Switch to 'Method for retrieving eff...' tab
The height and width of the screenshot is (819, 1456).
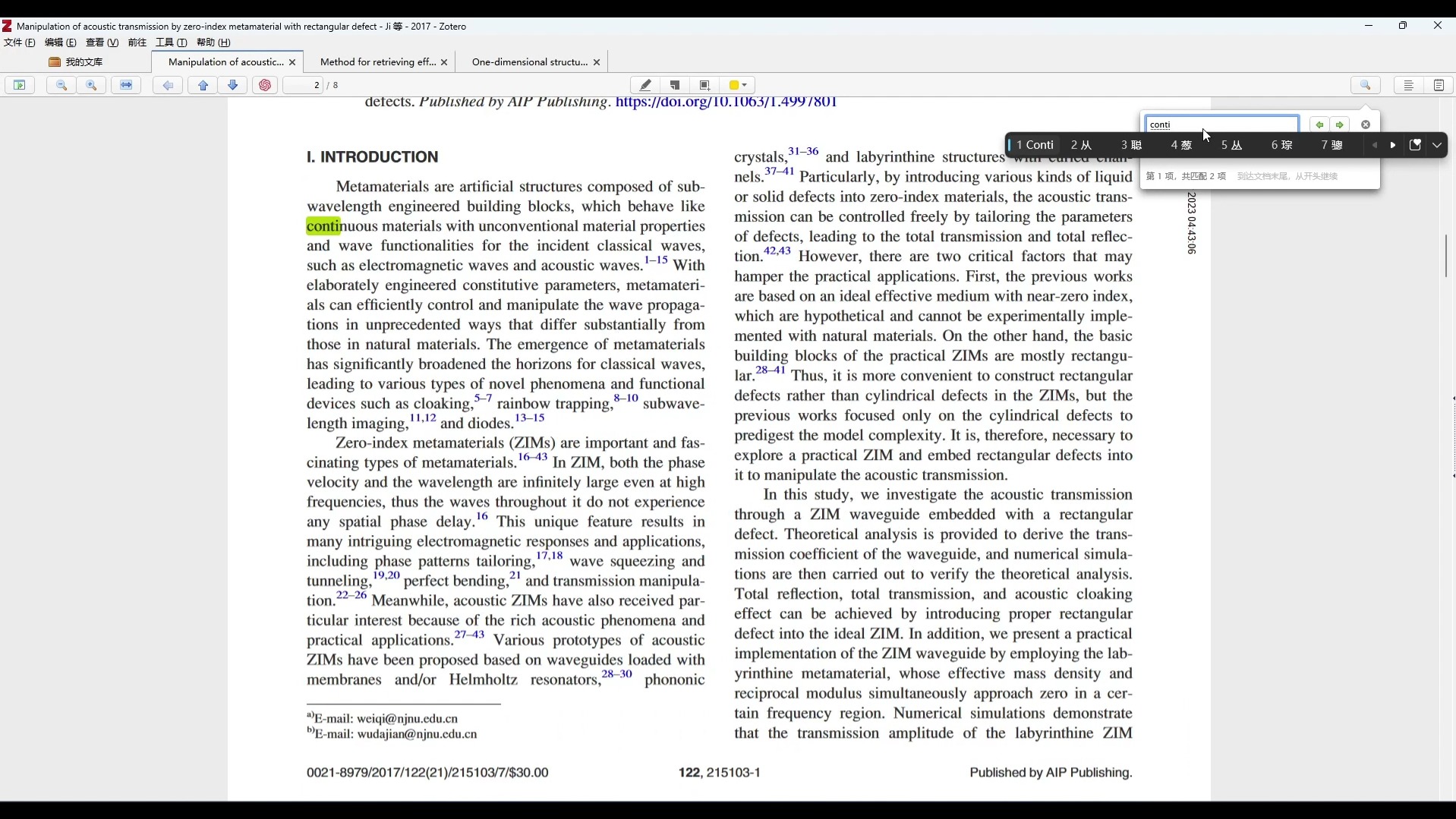[377, 62]
